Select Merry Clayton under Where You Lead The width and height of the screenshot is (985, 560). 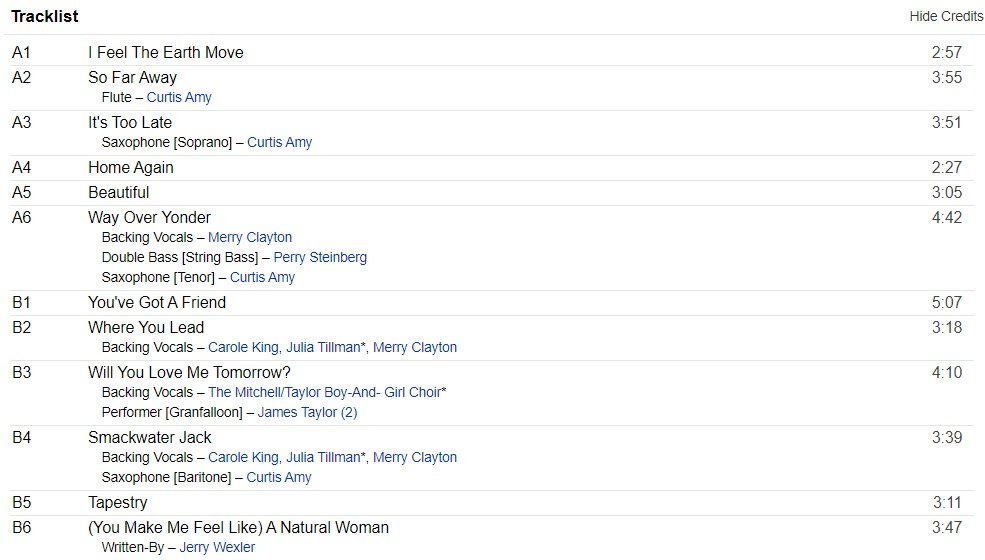(x=415, y=347)
